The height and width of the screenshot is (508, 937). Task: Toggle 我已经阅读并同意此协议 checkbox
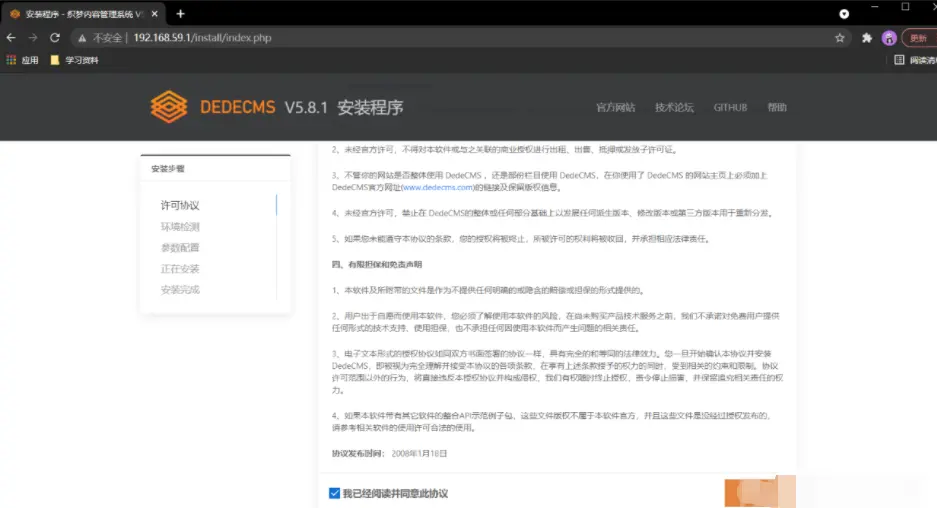pyautogui.click(x=335, y=493)
